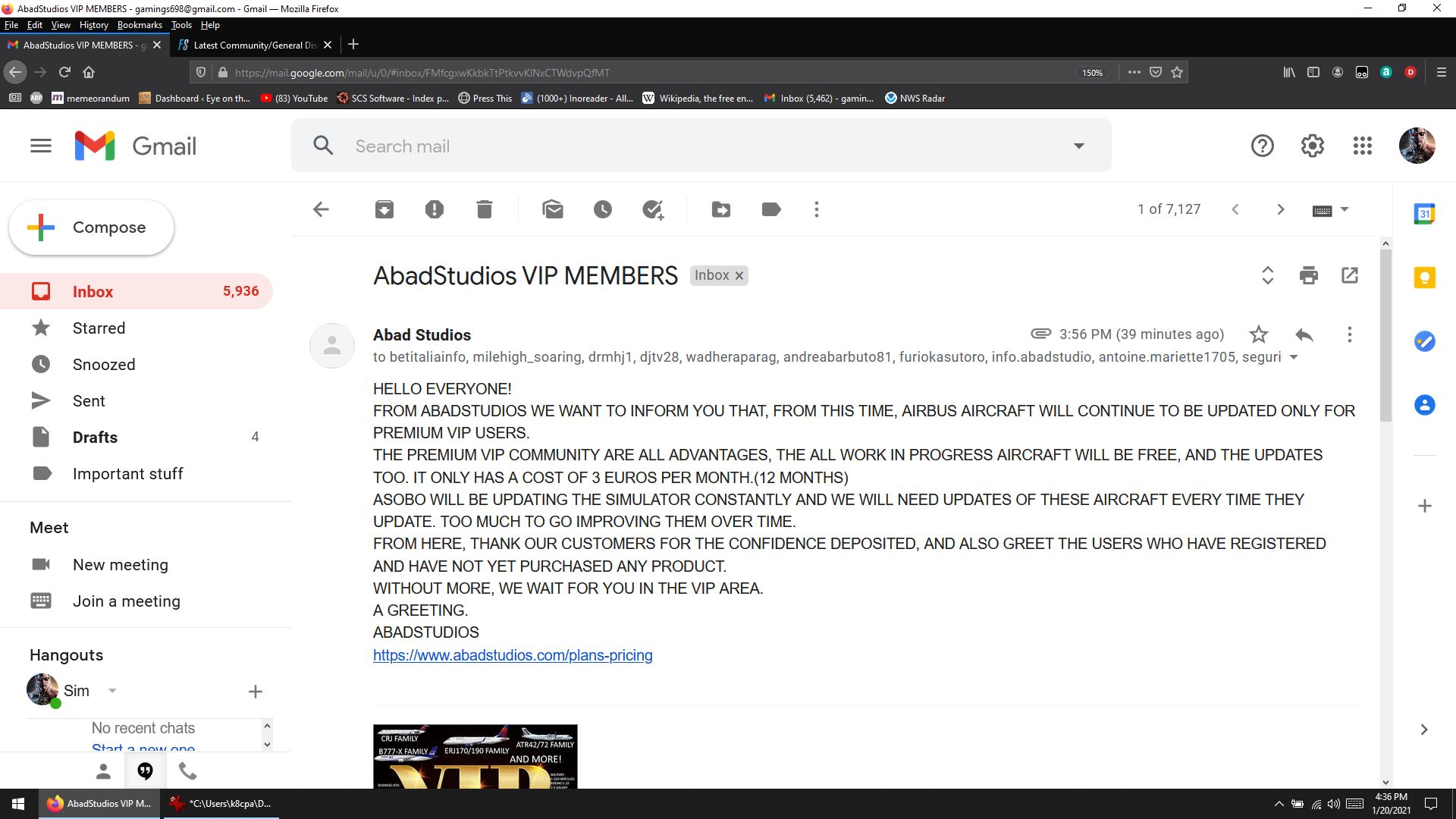Snooze the email using clock icon
1456x819 pixels.
click(603, 209)
